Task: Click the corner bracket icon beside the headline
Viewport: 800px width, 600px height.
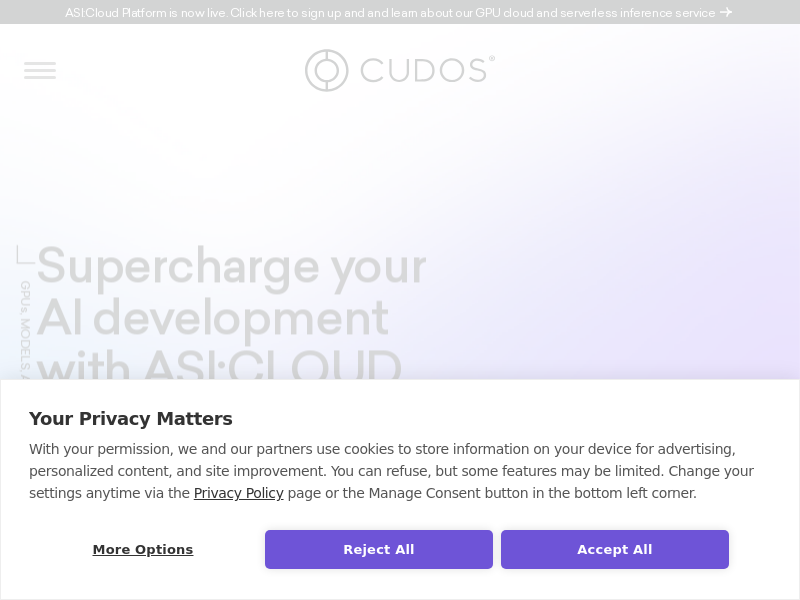Action: point(25,254)
